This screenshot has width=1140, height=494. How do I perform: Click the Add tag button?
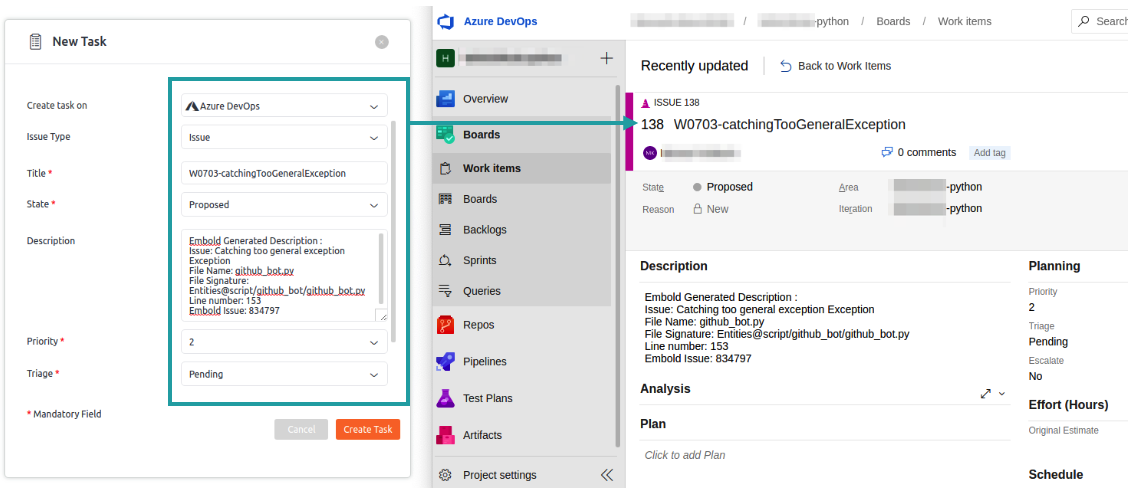tap(990, 153)
